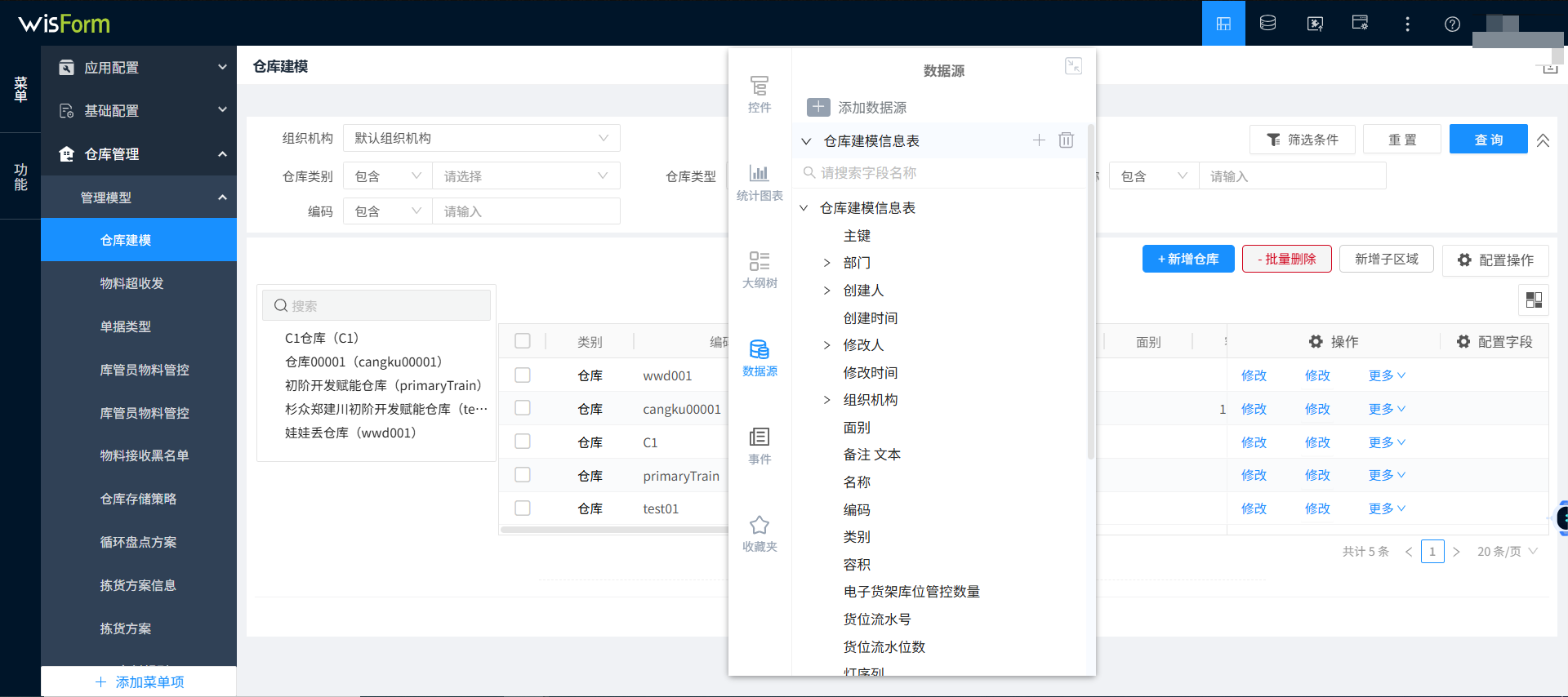Collapse the data source popup panel
The width and height of the screenshot is (1568, 697).
click(x=1073, y=66)
